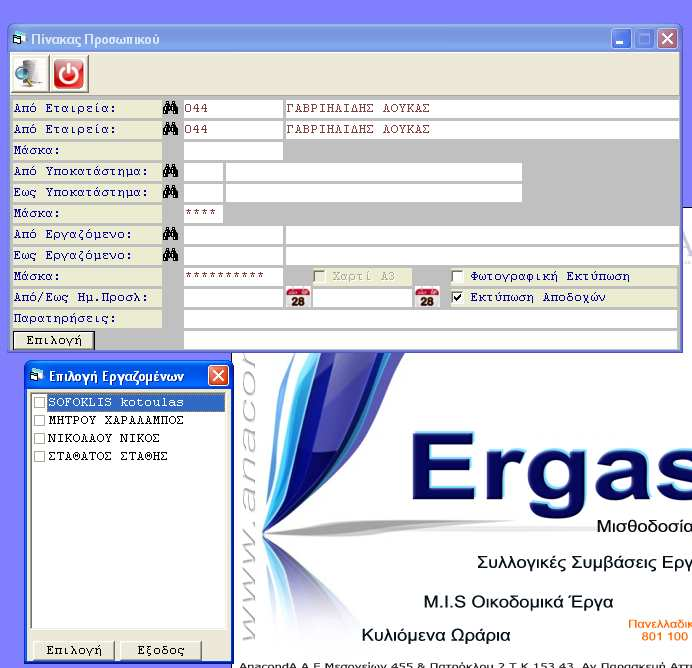This screenshot has width=692, height=668.
Task: Enable Φωτογραφική Εκτύπωση checkbox
Action: coord(458,277)
